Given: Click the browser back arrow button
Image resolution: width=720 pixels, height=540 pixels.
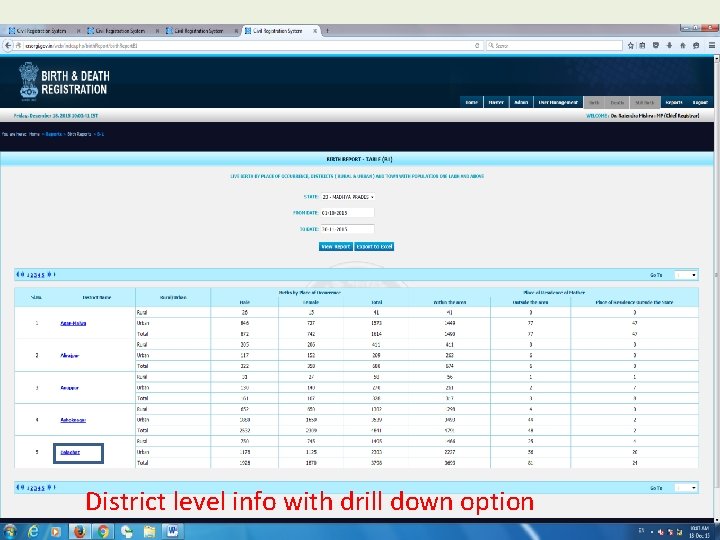Looking at the screenshot, I should [8, 45].
